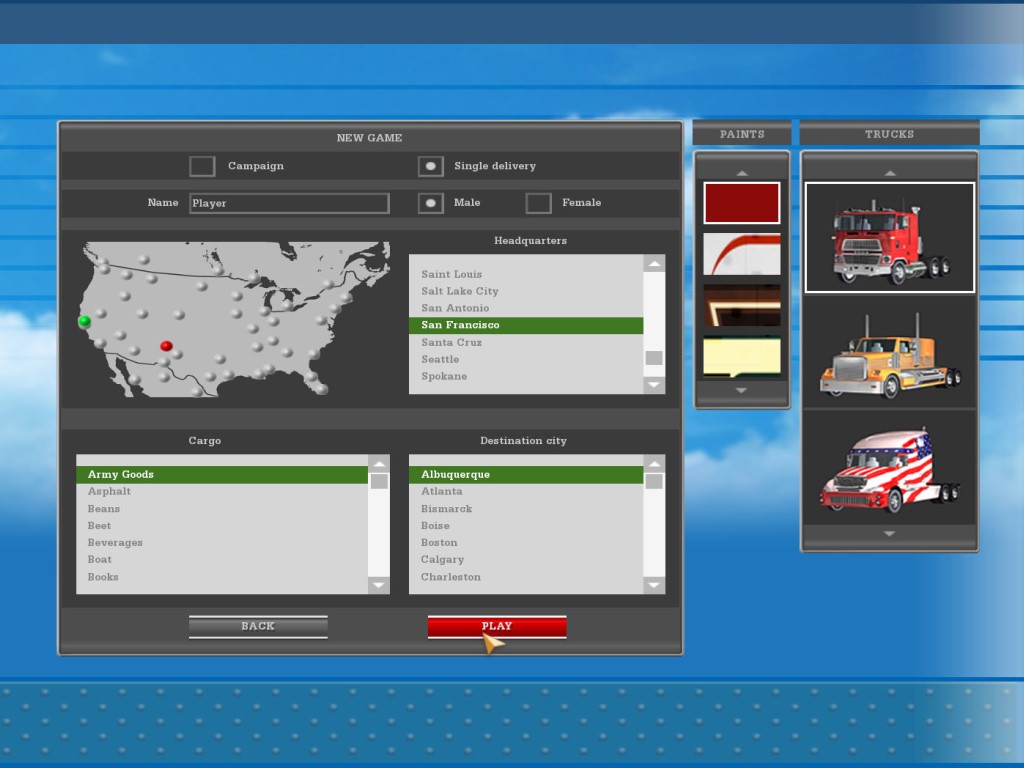1024x768 pixels.
Task: Click trucks list up arrow
Action: pos(889,173)
